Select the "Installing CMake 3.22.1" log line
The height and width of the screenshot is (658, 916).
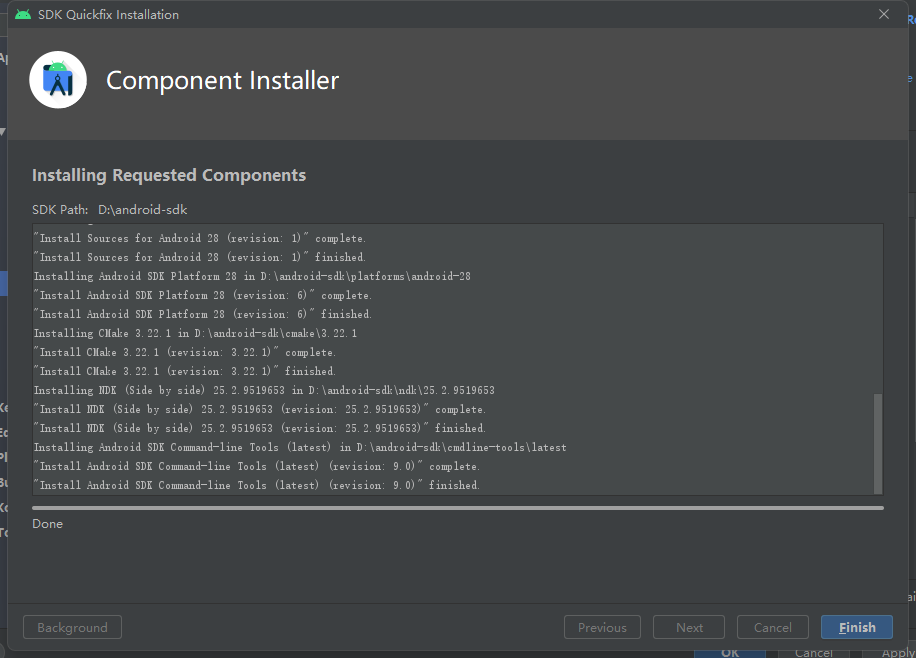click(195, 333)
